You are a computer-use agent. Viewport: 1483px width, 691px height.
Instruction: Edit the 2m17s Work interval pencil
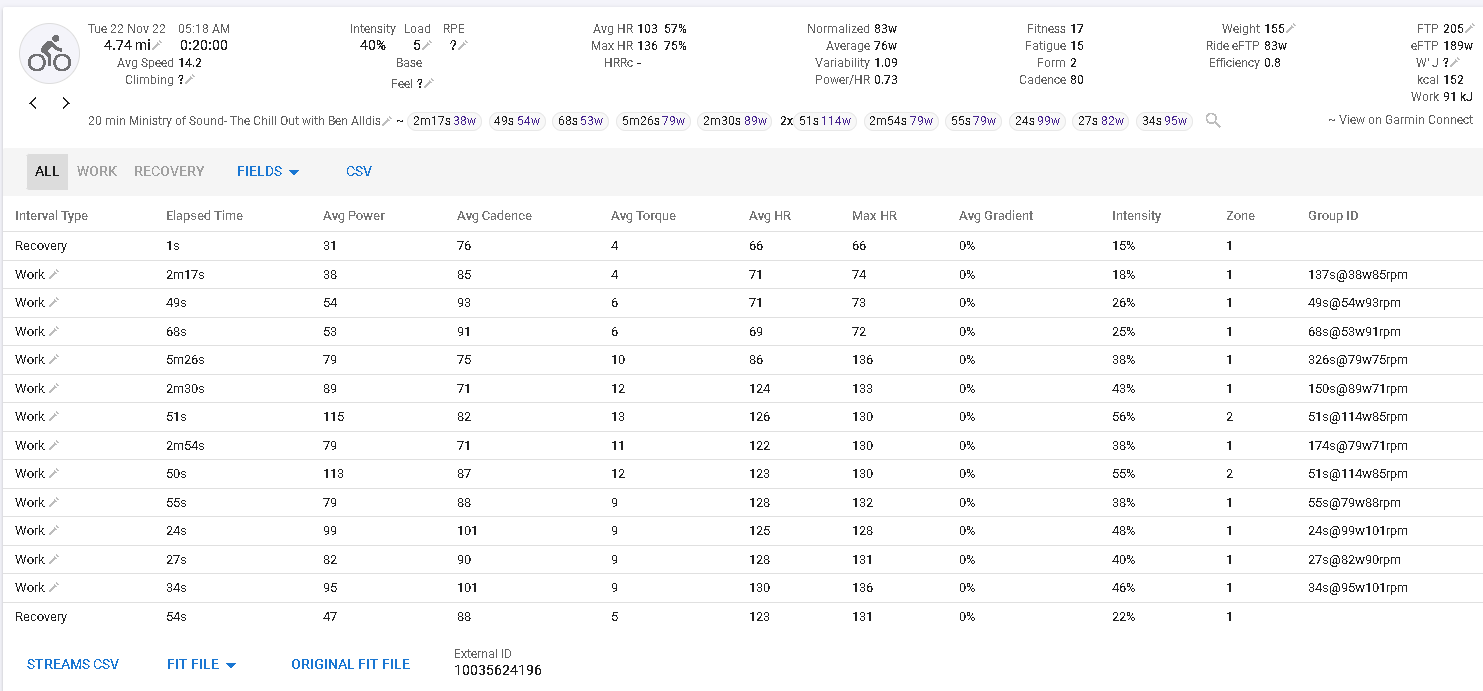point(54,274)
